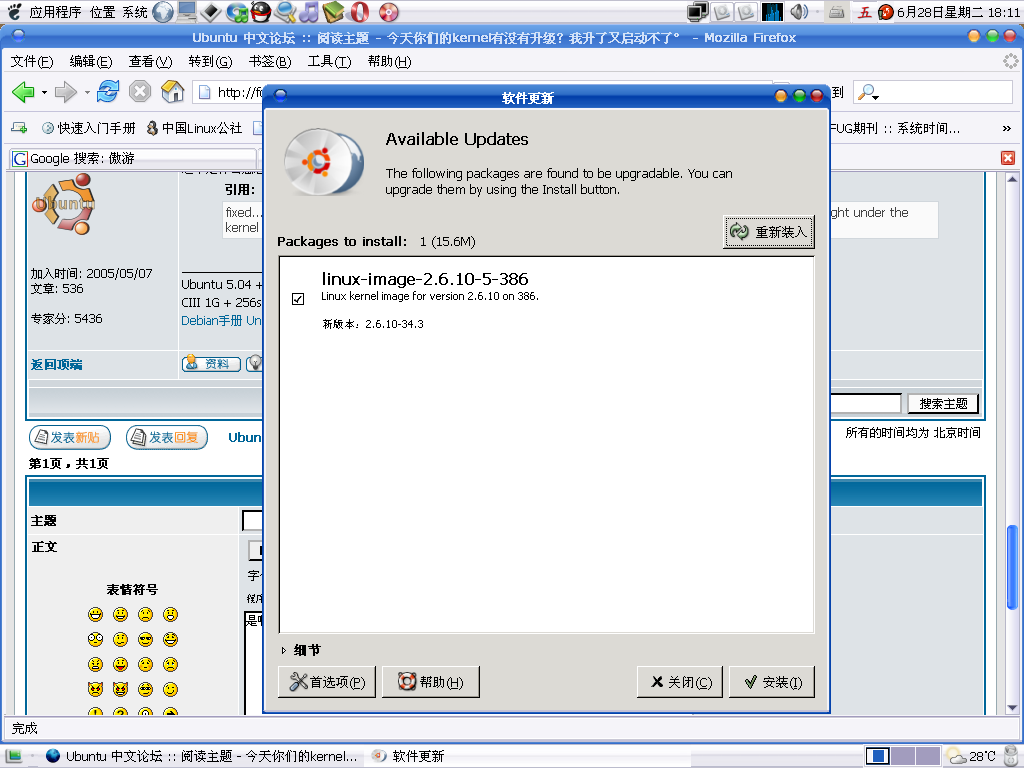Click the big grinning smiley emoticon in first row
The image size is (1024, 768).
click(x=95, y=615)
